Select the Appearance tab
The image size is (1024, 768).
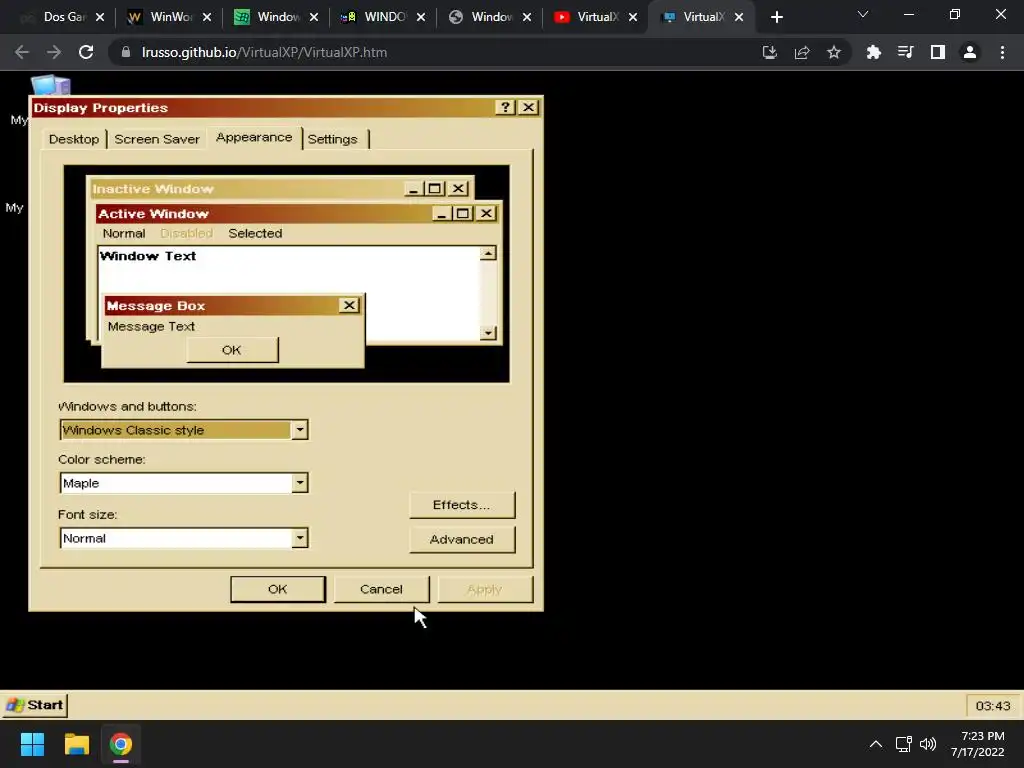click(x=254, y=137)
